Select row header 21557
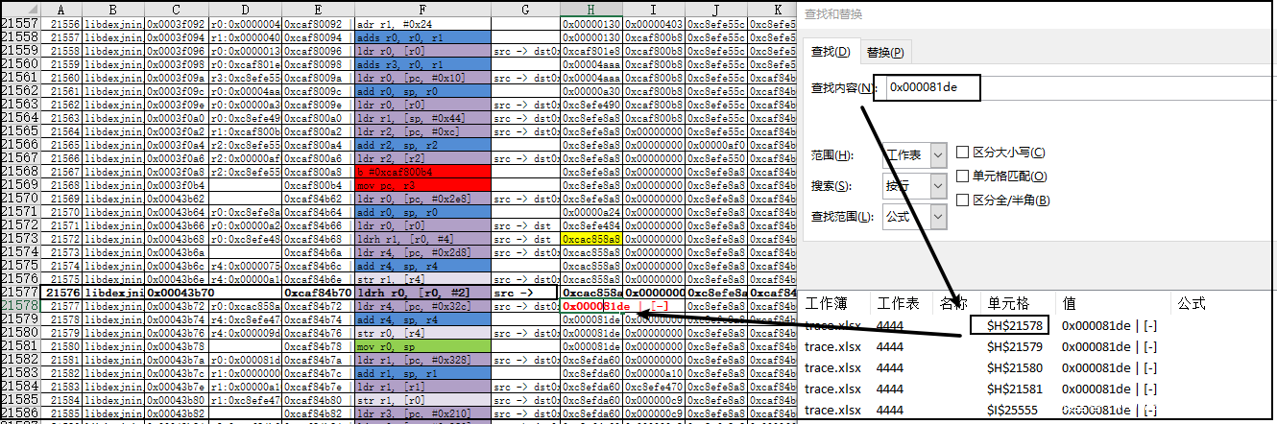Image resolution: width=1277 pixels, height=424 pixels. [20, 23]
